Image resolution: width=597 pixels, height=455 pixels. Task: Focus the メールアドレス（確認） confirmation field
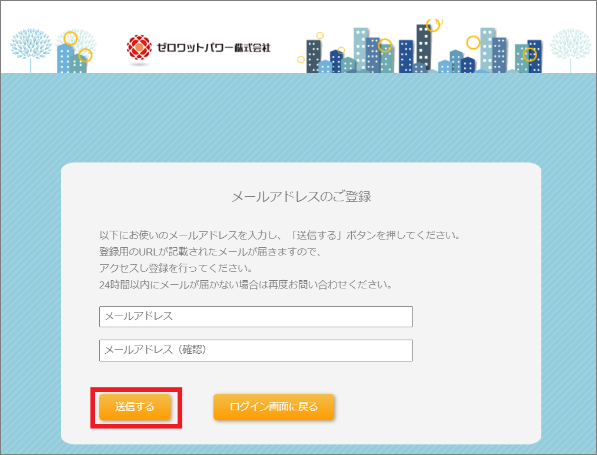pos(256,350)
